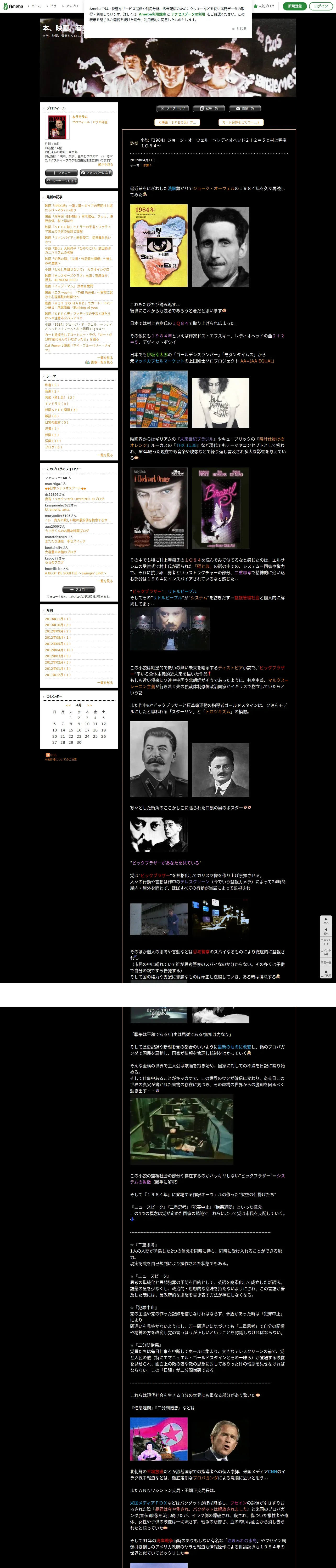
Task: Open the マッドカプセルマーケット link
Action: (x=159, y=361)
